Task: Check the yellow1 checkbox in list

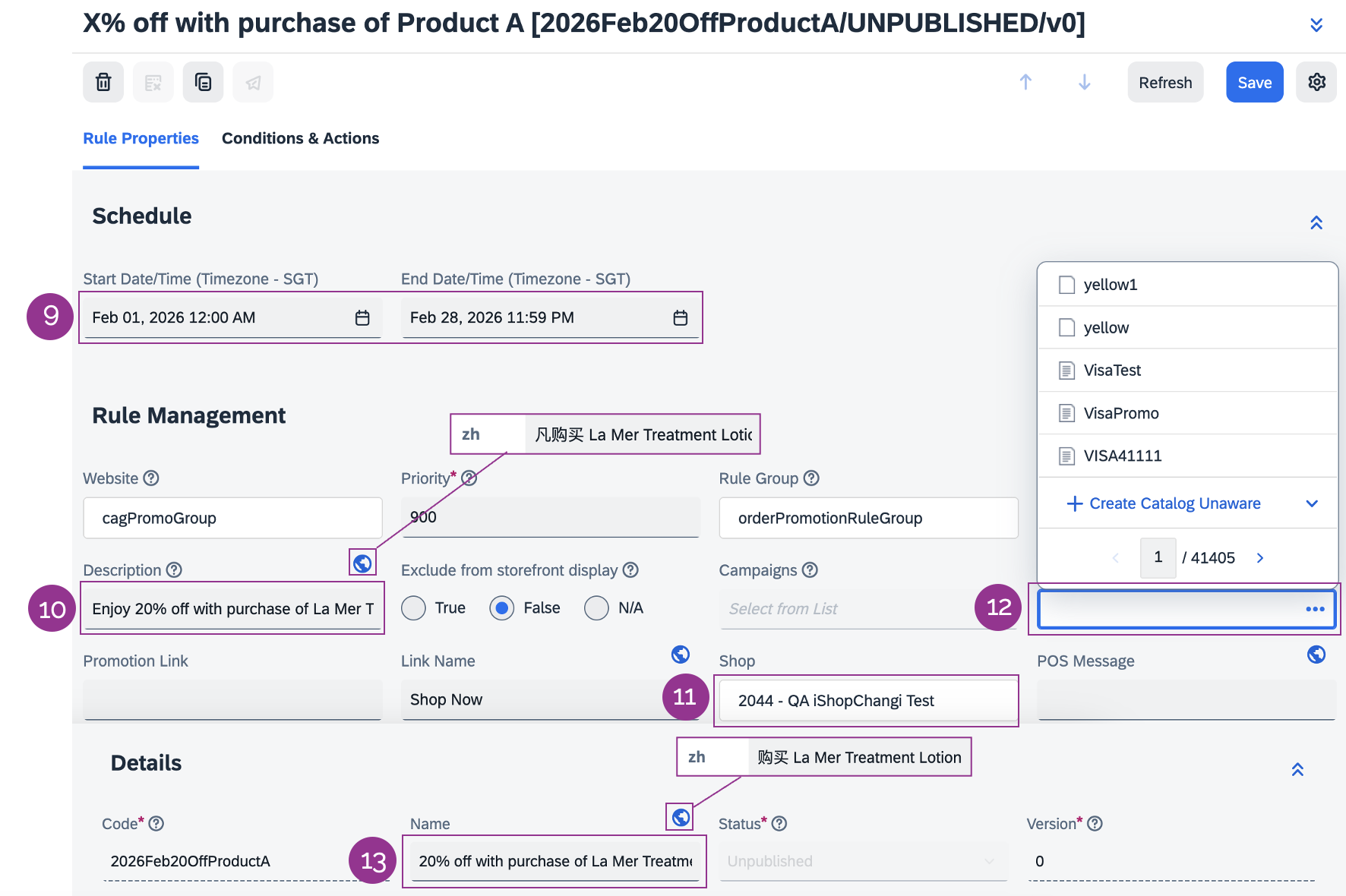Action: click(x=1066, y=285)
